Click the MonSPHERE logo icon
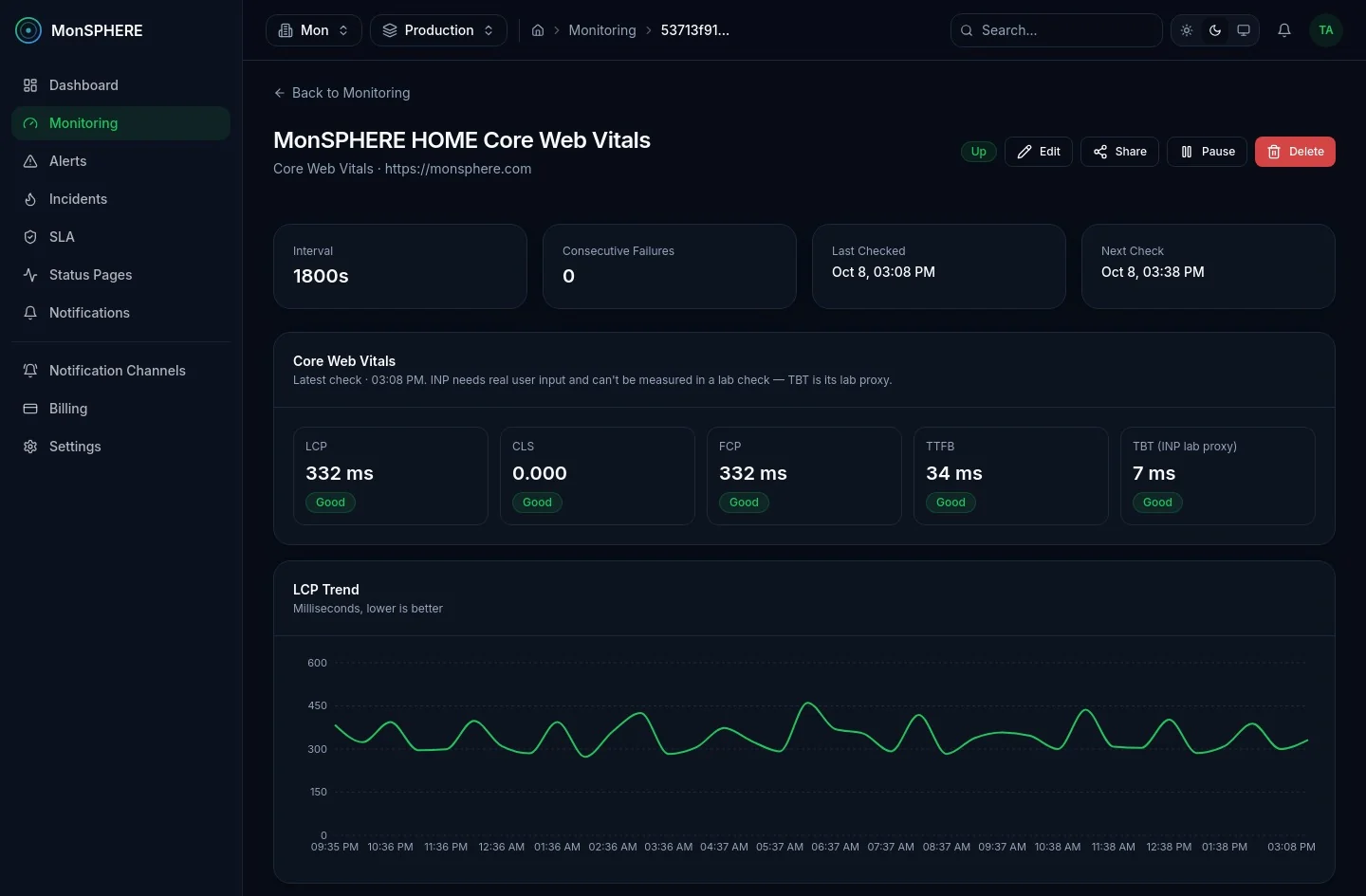The height and width of the screenshot is (896, 1366). coord(29,30)
